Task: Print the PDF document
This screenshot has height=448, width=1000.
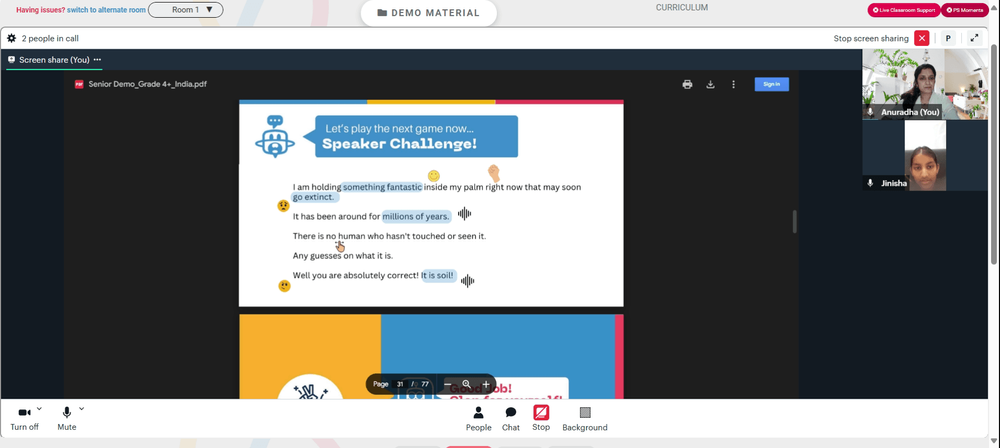Action: [687, 84]
